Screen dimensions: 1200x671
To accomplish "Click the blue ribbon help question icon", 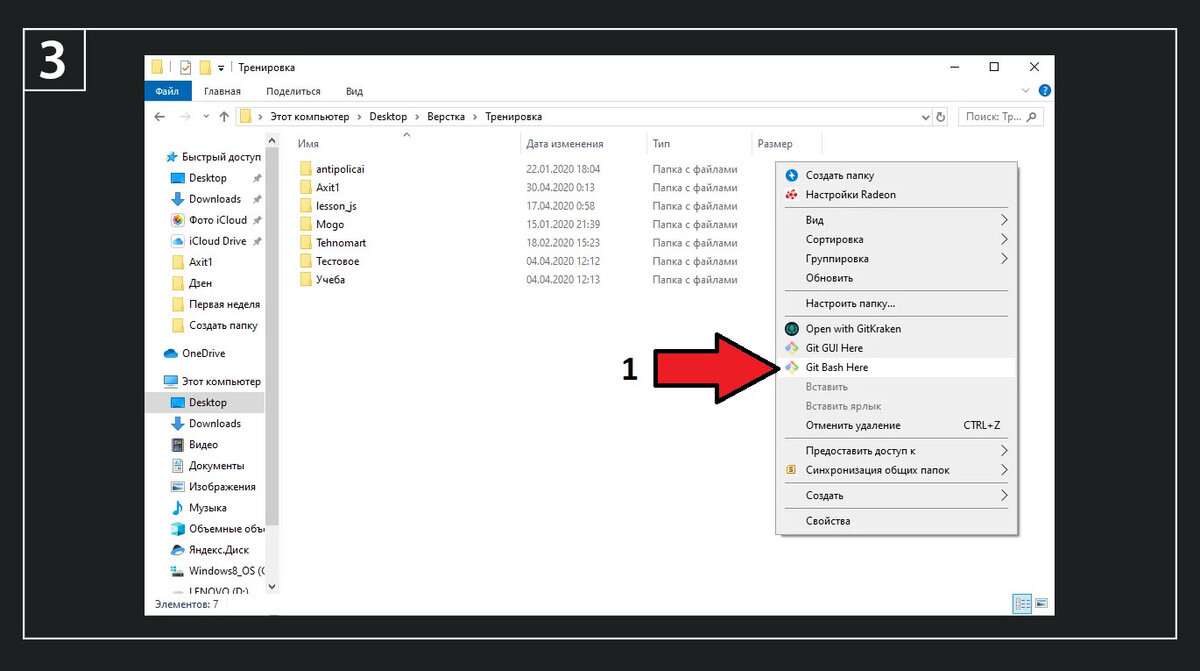I will (1043, 91).
